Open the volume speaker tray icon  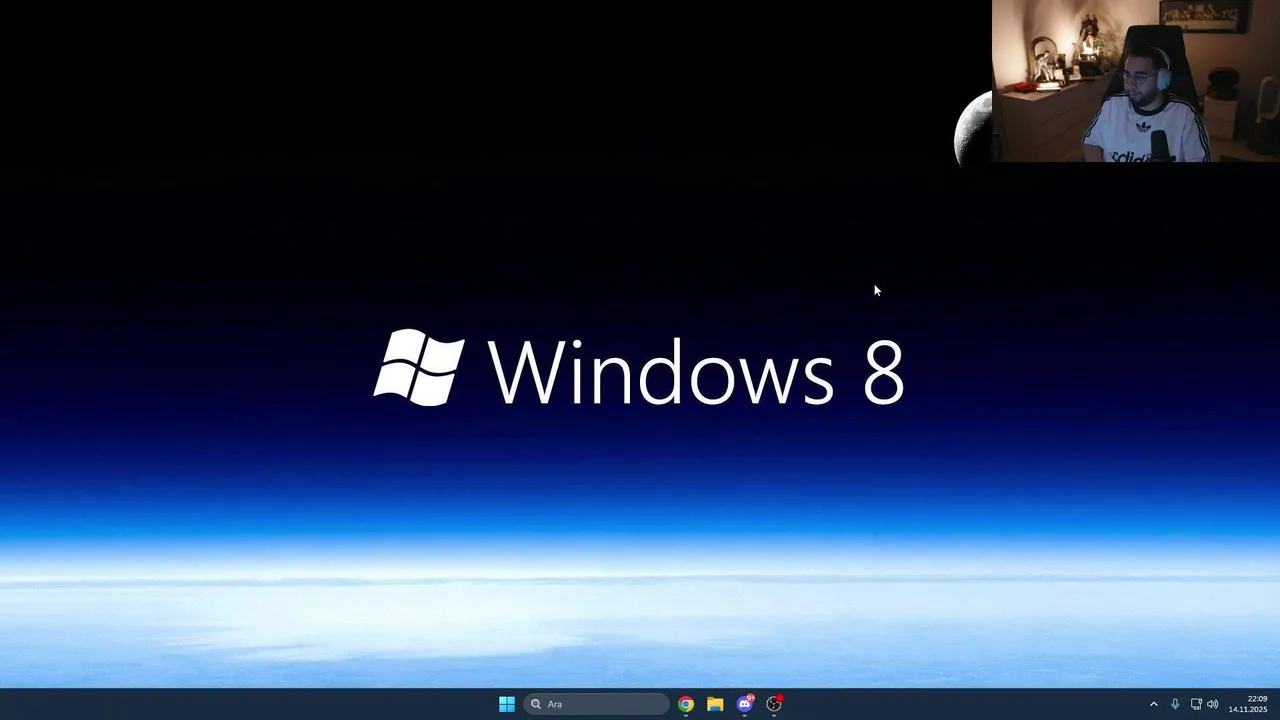(x=1213, y=704)
